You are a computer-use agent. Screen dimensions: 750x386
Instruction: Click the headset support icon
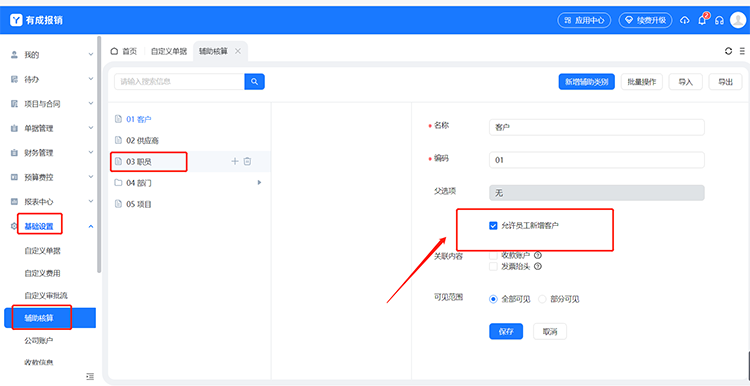(719, 21)
